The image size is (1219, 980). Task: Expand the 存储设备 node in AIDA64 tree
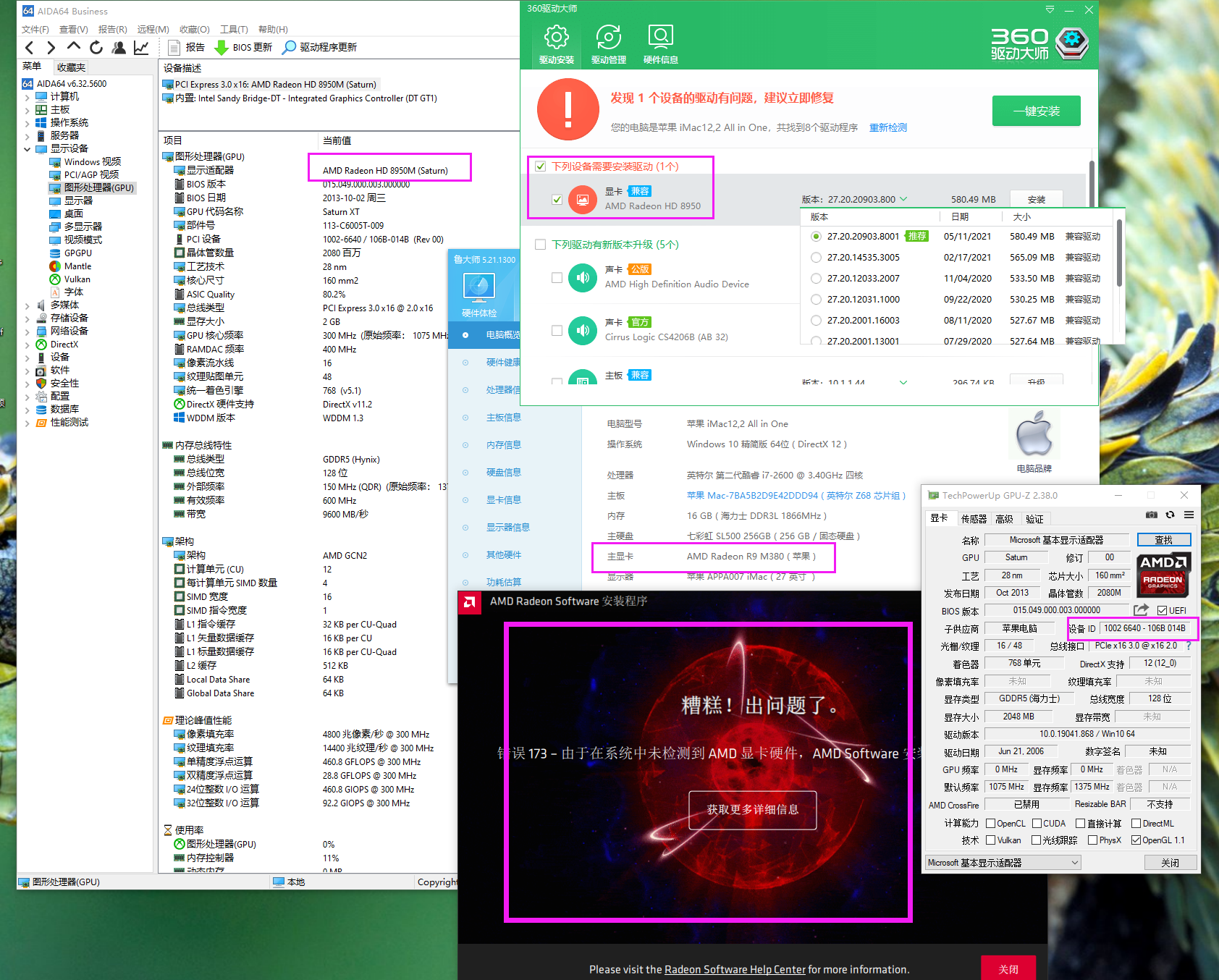point(28,318)
